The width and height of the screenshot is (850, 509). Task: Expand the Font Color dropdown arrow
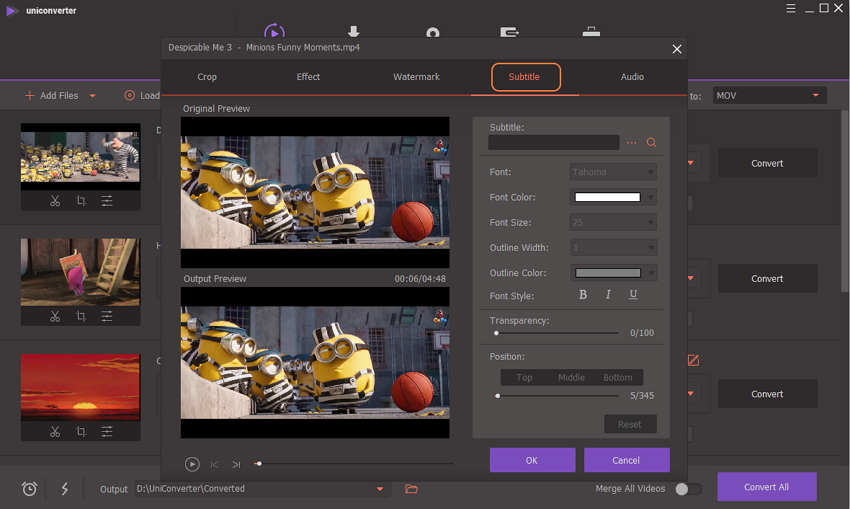pos(651,197)
